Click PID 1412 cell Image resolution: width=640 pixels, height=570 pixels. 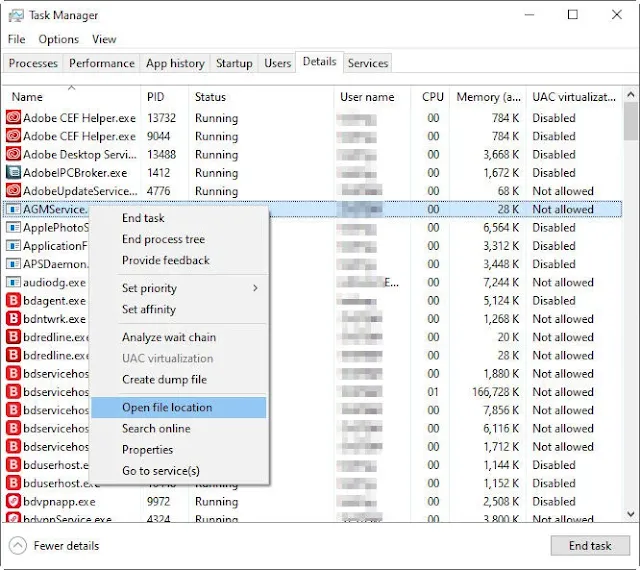coord(158,173)
